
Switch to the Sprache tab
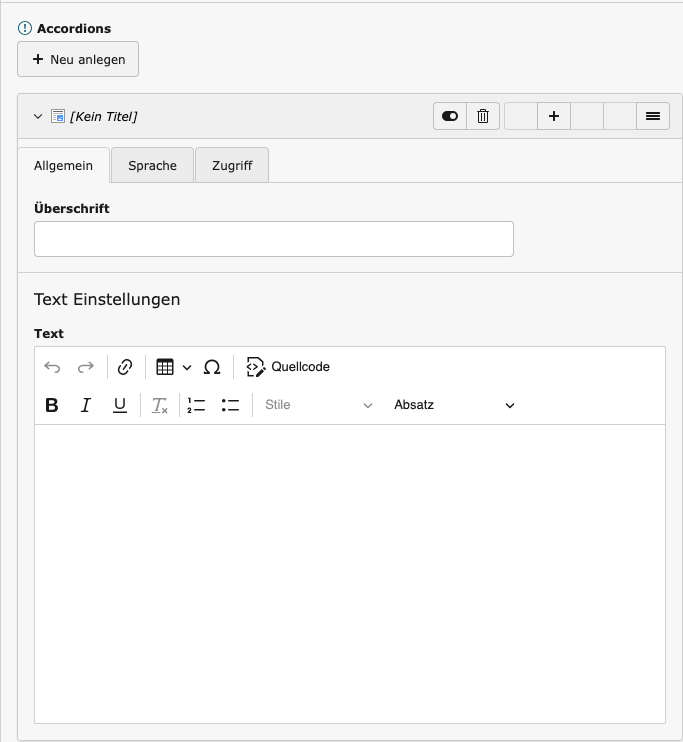(x=152, y=166)
